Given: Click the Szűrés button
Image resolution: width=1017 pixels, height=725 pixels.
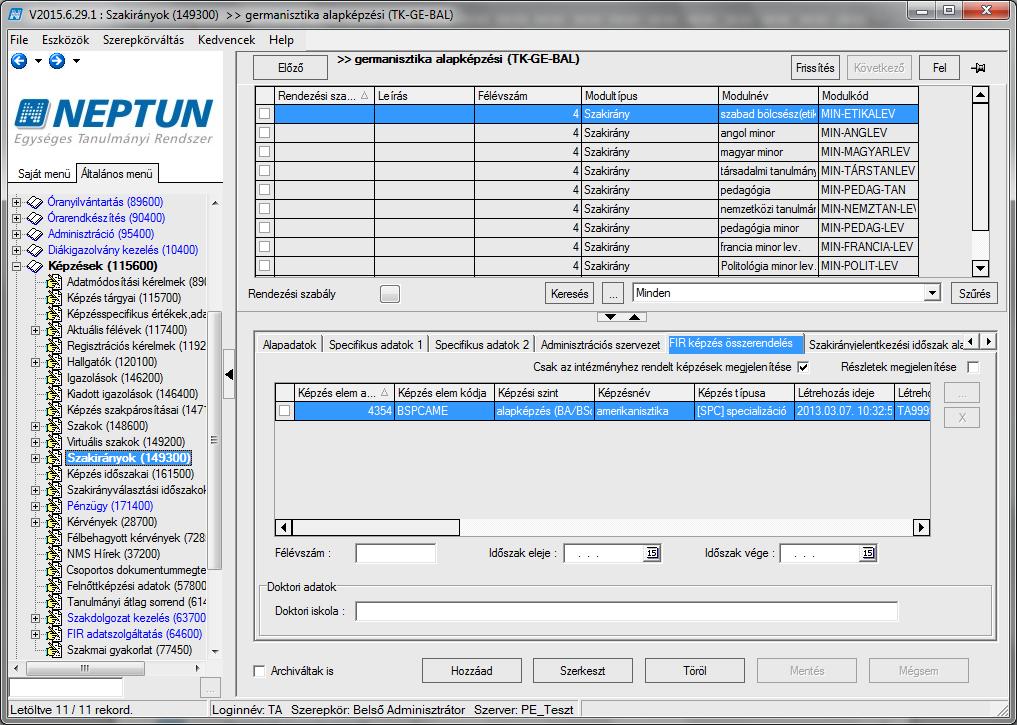Looking at the screenshot, I should pyautogui.click(x=974, y=294).
